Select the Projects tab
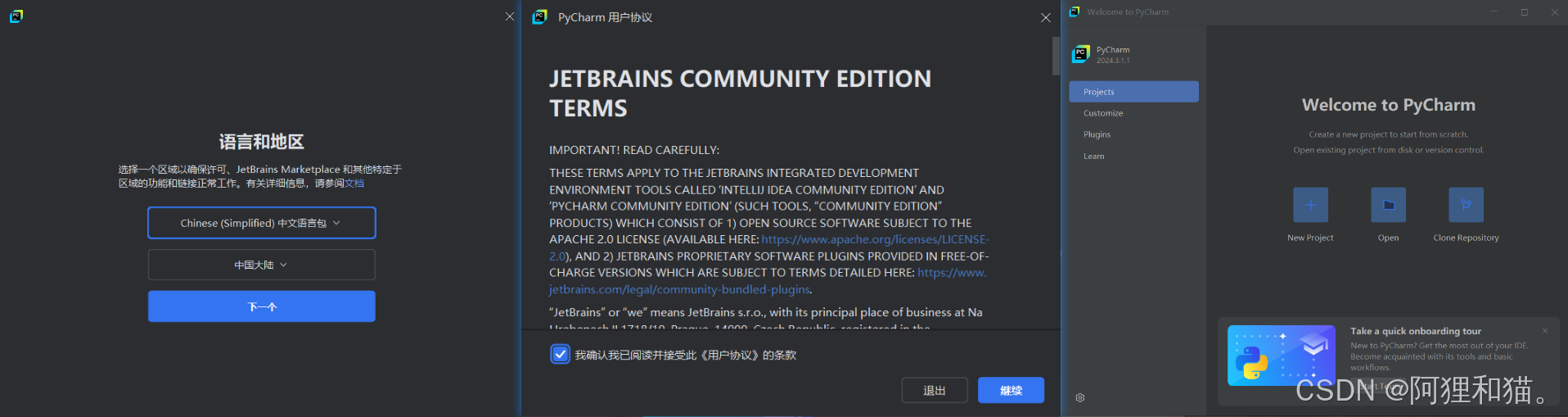This screenshot has height=417, width=1568. 1133,92
